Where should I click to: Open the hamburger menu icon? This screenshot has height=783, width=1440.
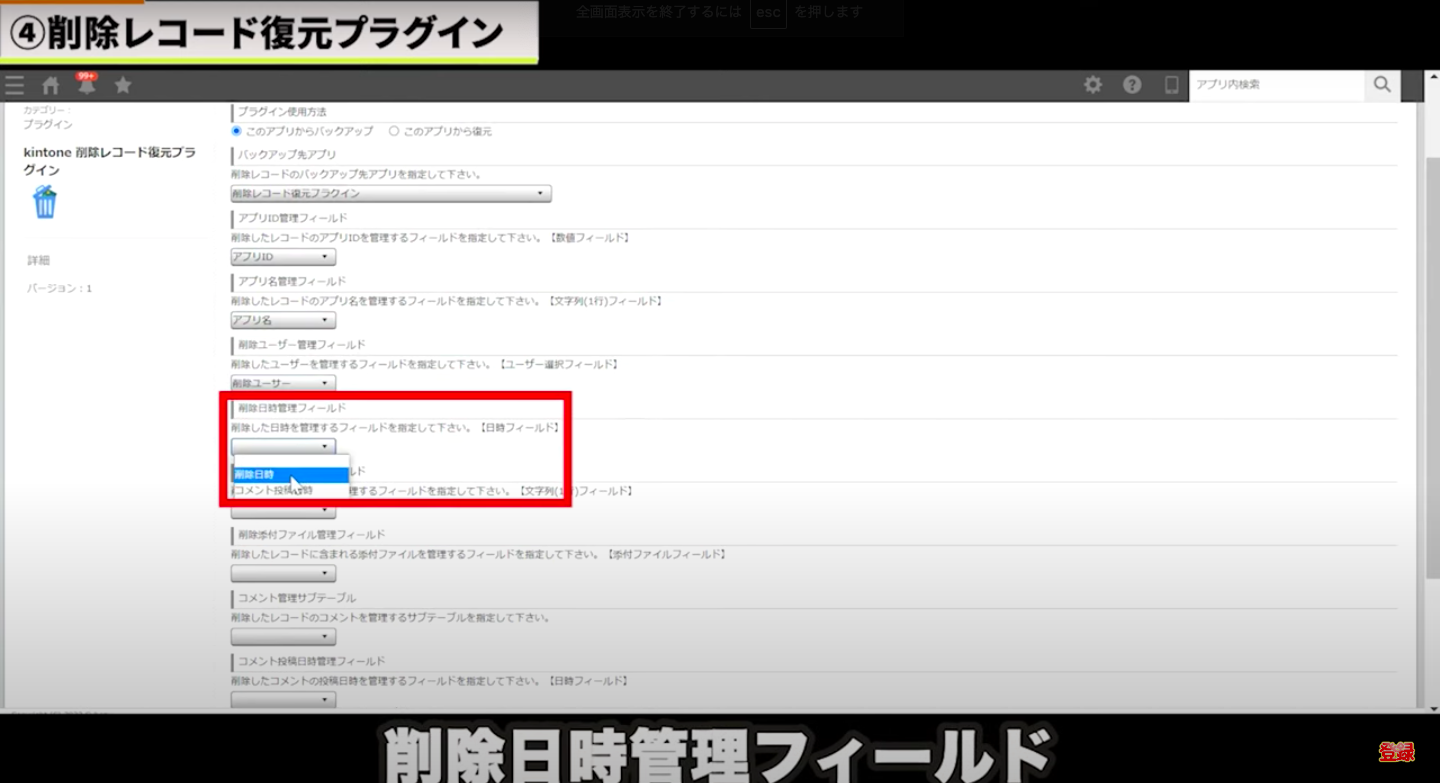tap(14, 86)
